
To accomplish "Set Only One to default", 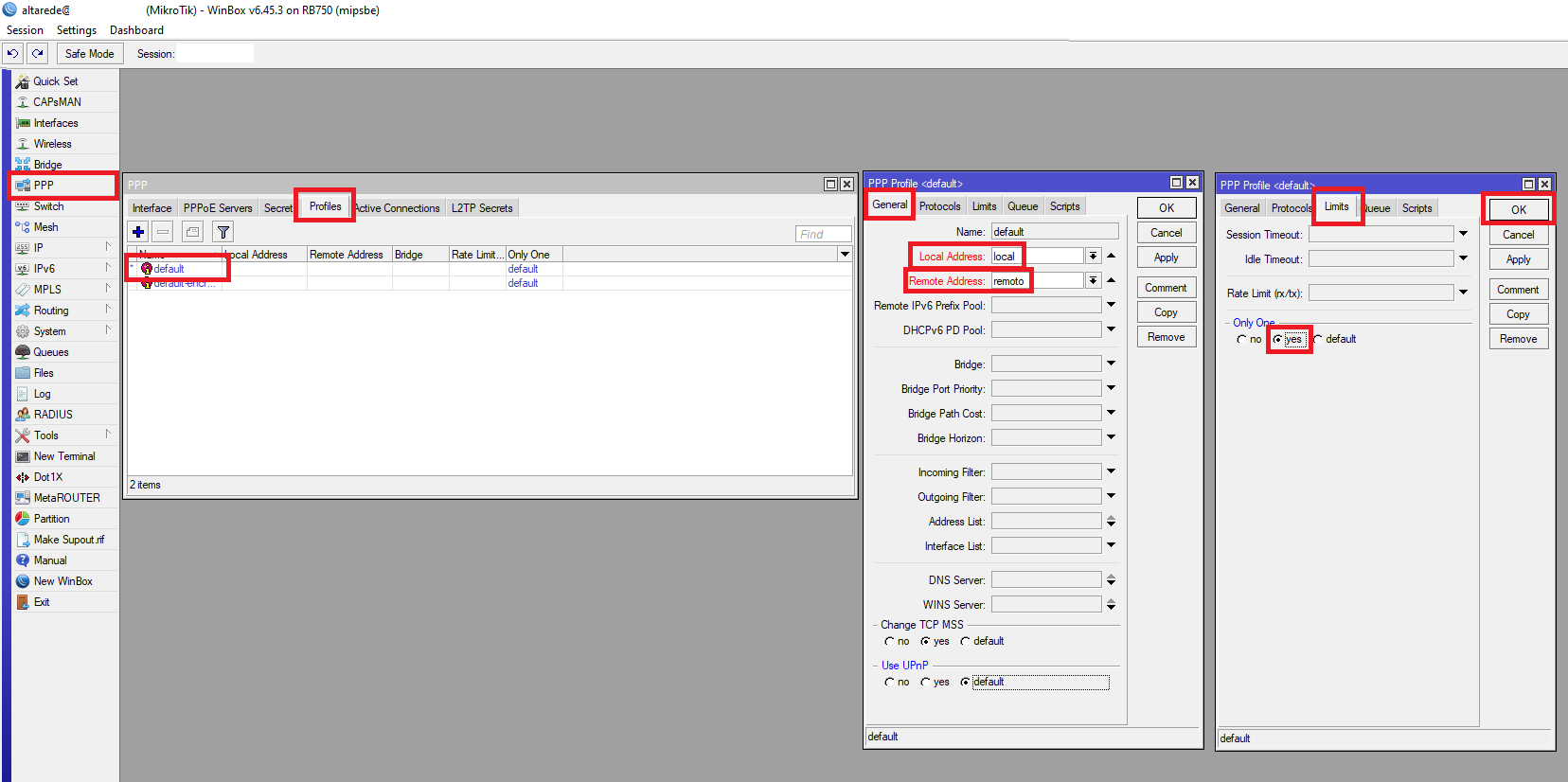I will [x=1318, y=340].
